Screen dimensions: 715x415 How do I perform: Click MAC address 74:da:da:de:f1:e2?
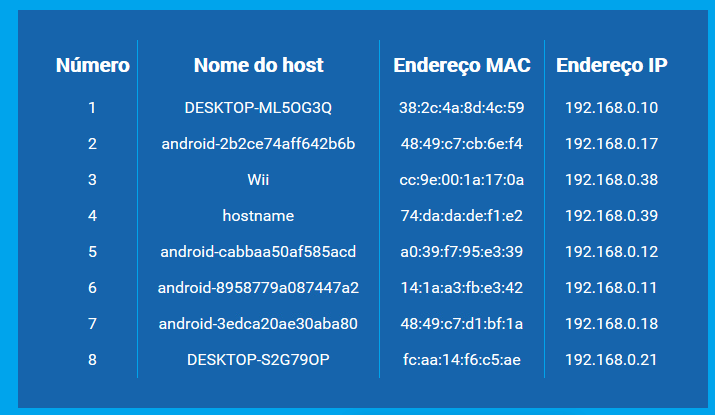(461, 216)
